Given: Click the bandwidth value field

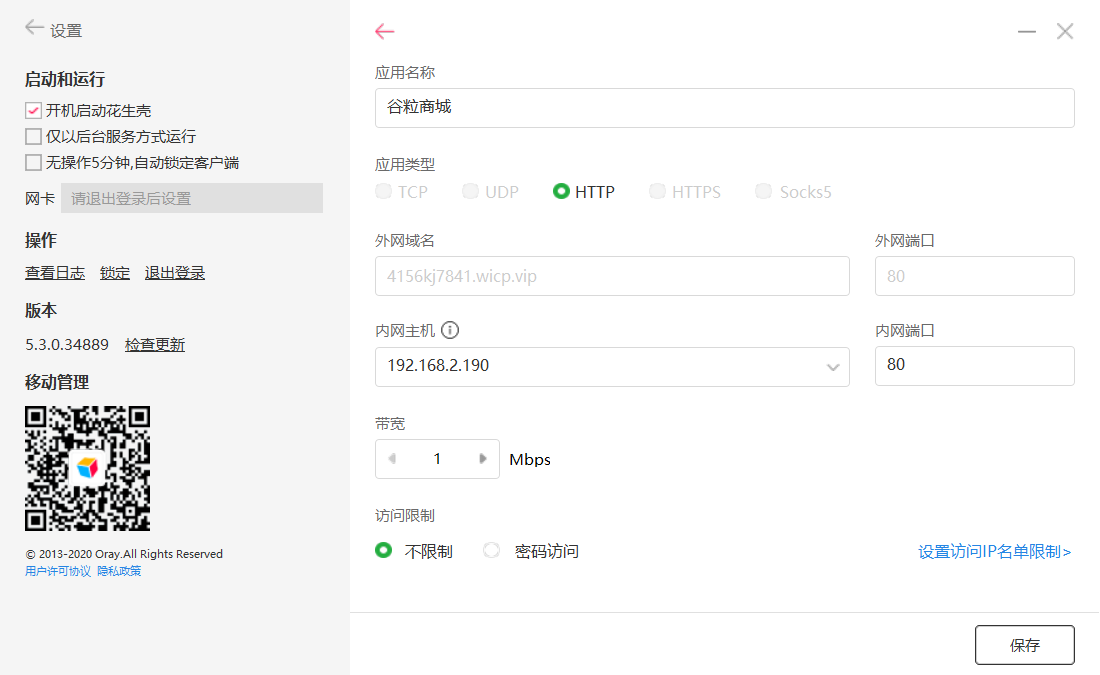Looking at the screenshot, I should point(437,459).
